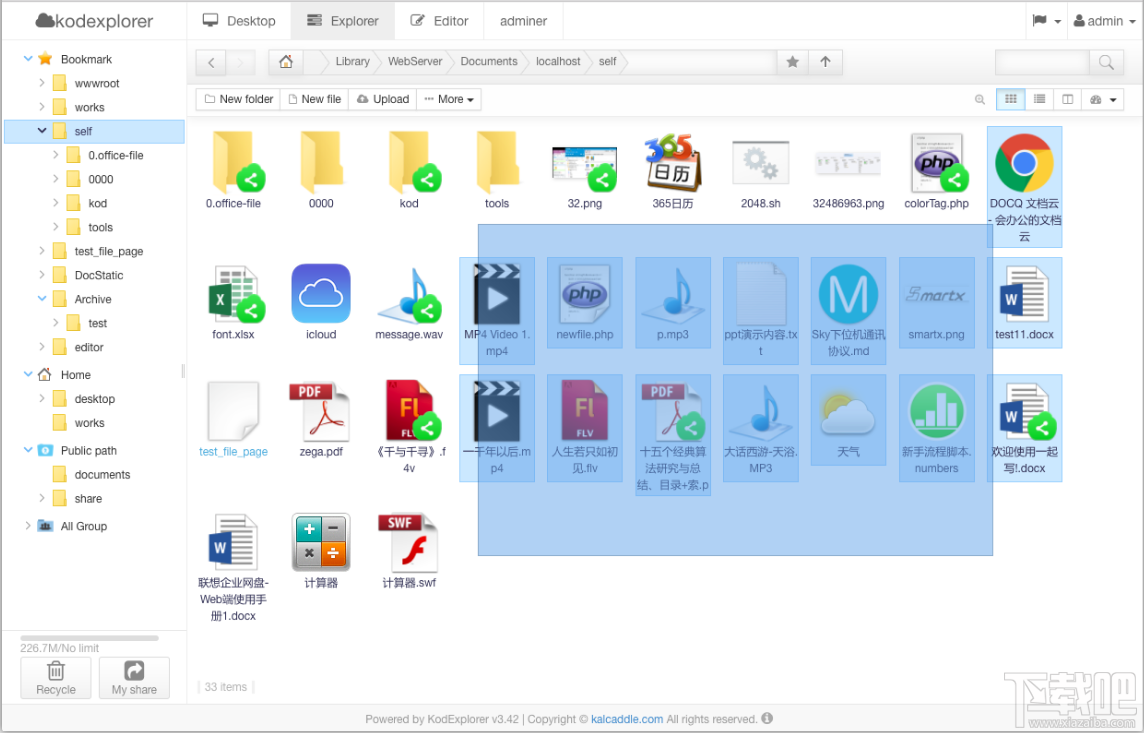Select font.xlsx spreadsheet icon
The width and height of the screenshot is (1144, 733).
coord(233,293)
